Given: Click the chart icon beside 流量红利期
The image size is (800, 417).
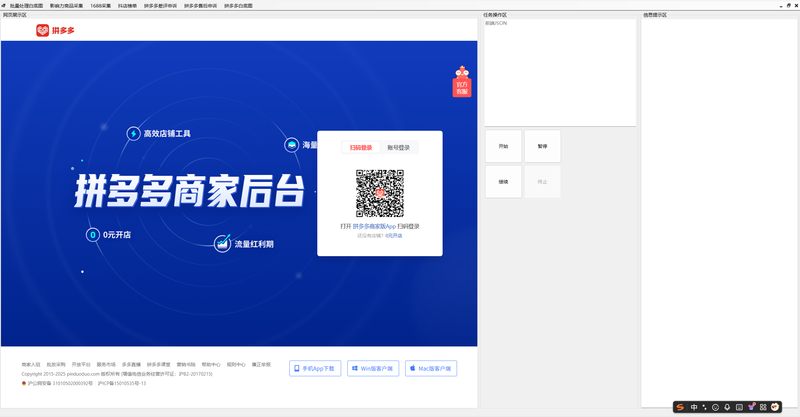Looking at the screenshot, I should coord(222,243).
